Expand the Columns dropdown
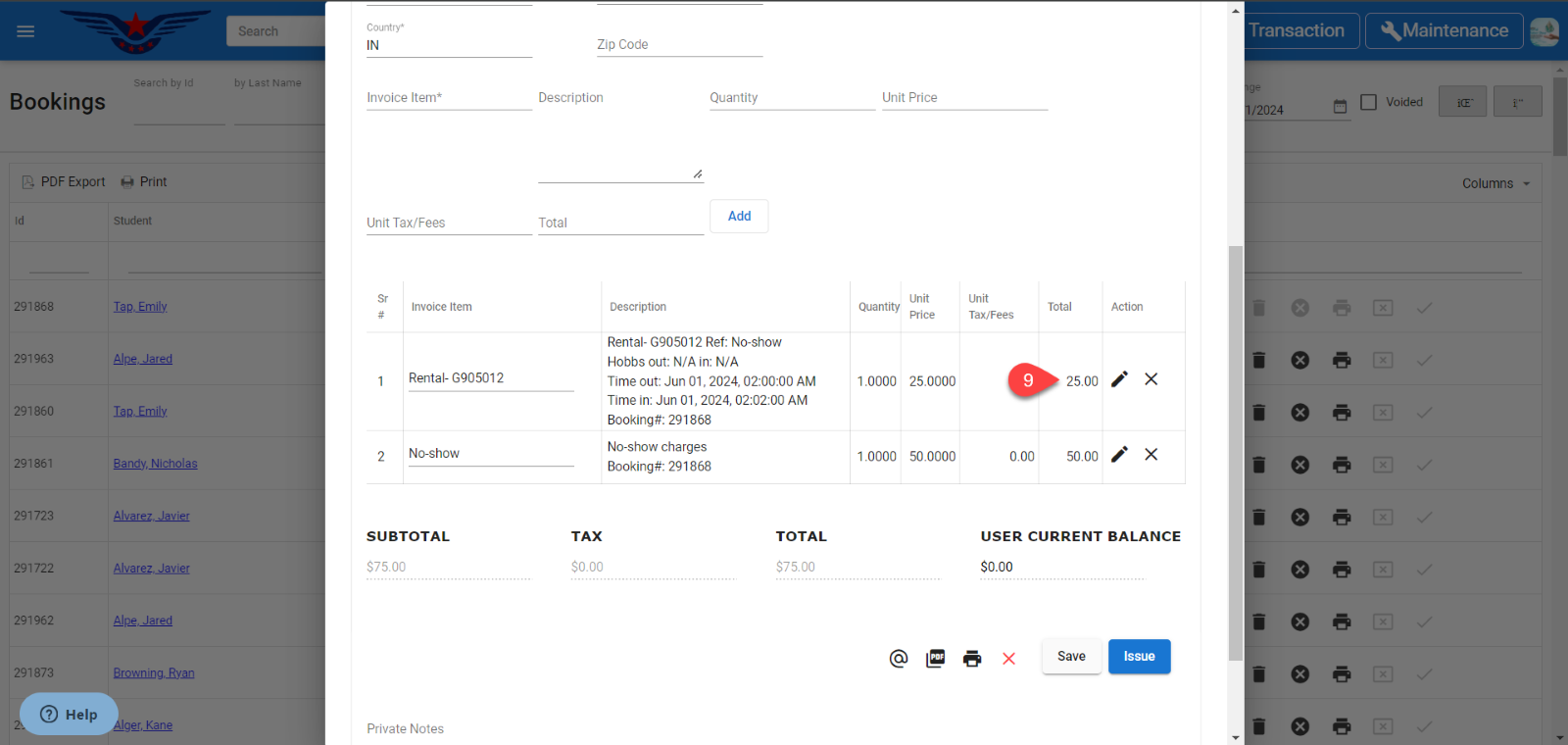 coord(1495,183)
